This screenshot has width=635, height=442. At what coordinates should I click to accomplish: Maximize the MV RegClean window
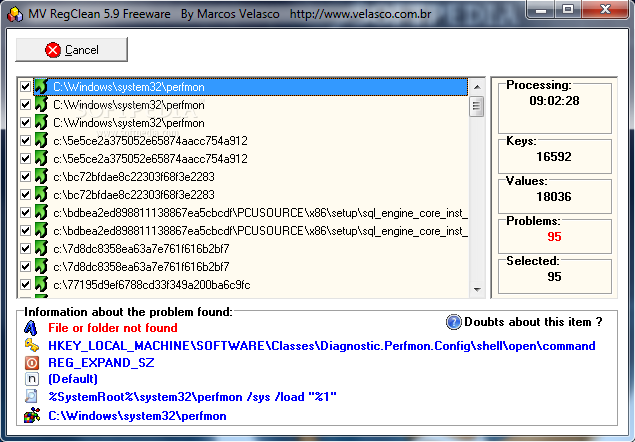568,10
